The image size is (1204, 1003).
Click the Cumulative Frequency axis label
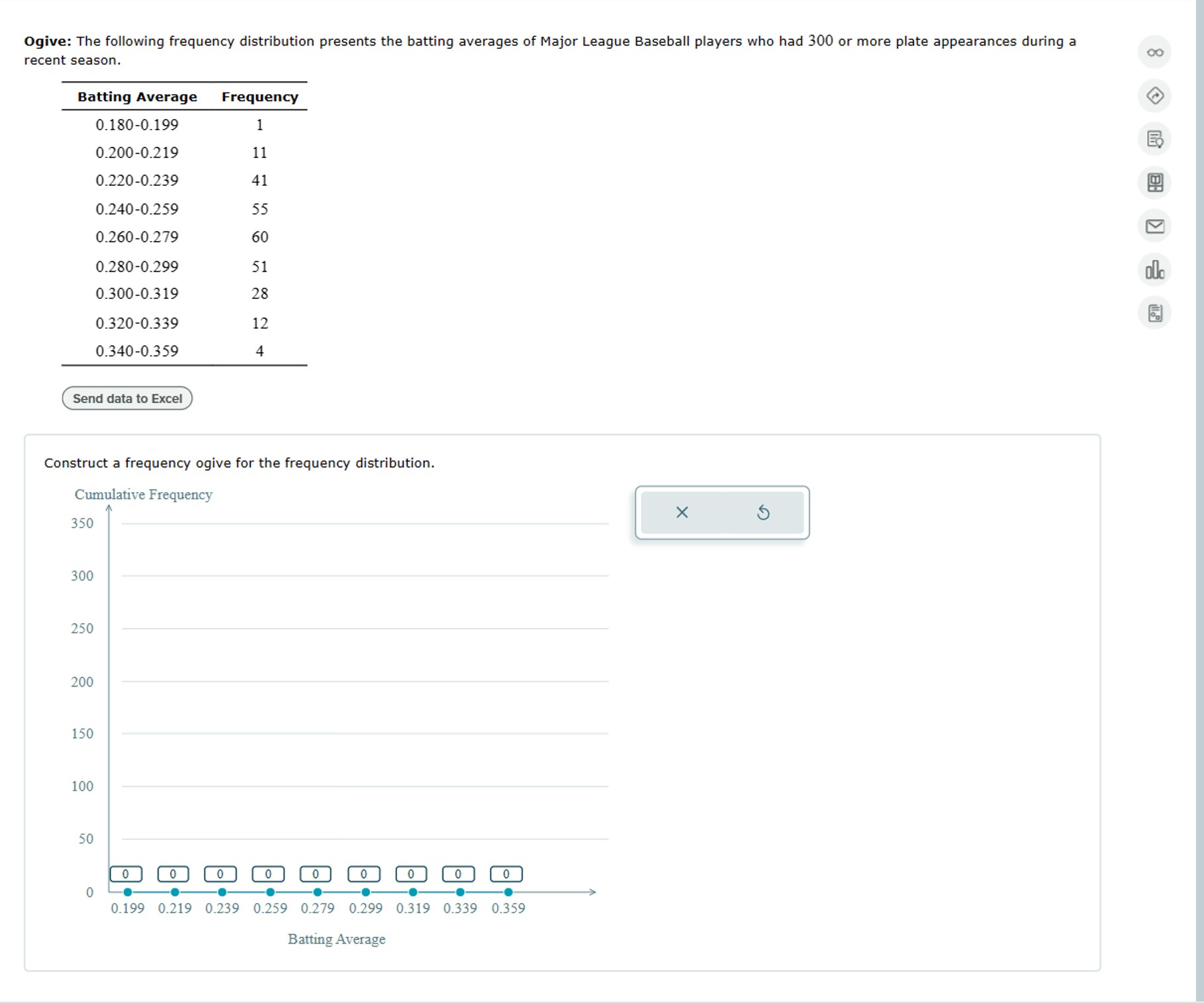143,494
